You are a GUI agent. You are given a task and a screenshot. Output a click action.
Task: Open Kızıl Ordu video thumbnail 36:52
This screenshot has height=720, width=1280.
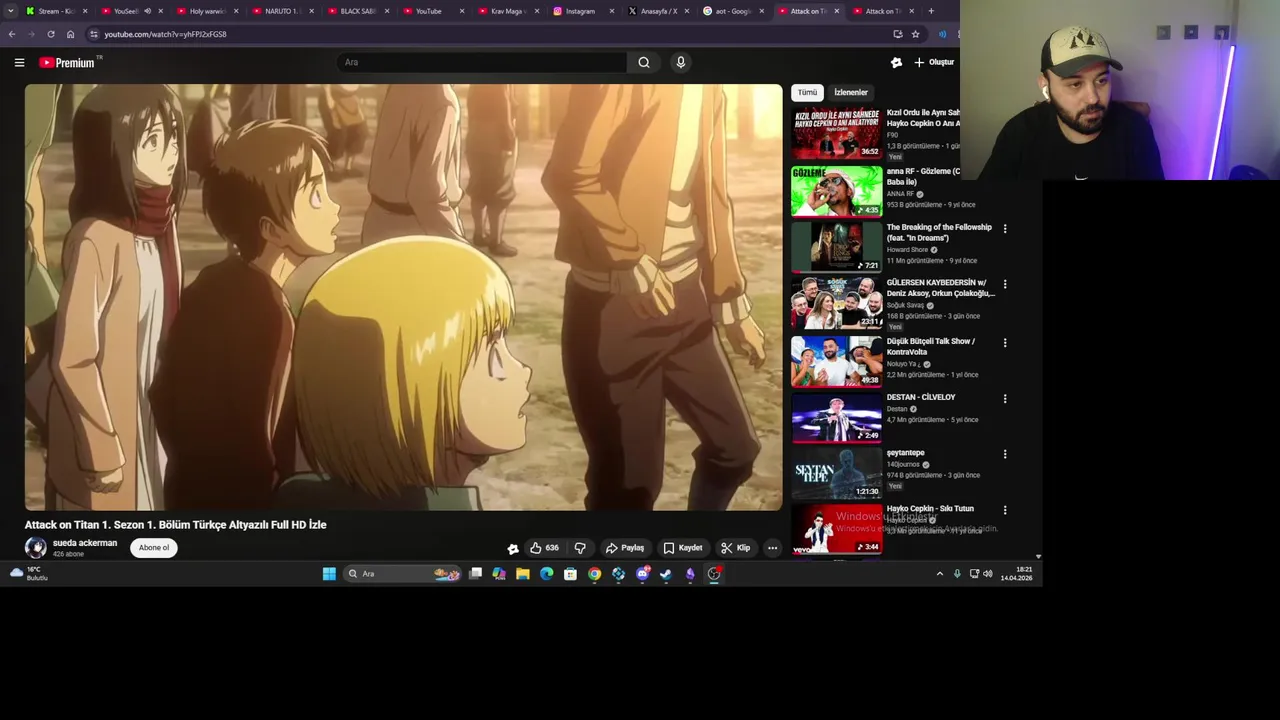point(837,134)
